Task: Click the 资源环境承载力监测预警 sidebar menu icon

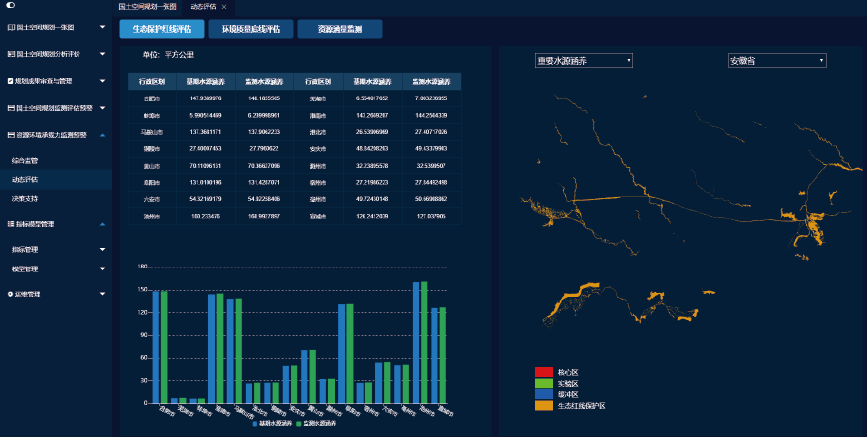Action: click(10, 134)
